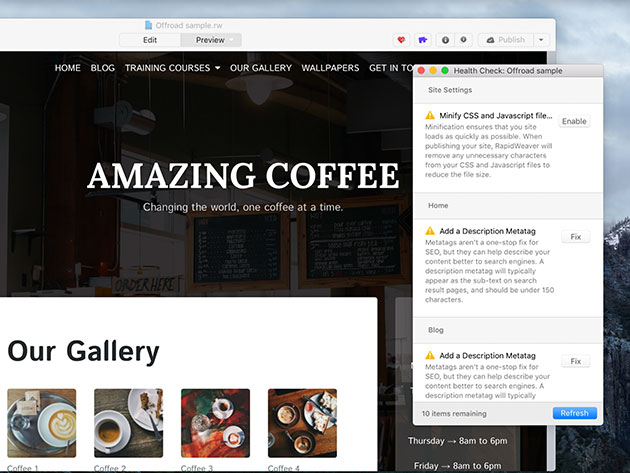
Task: Select the Blog section header in Health Check
Action: [508, 330]
